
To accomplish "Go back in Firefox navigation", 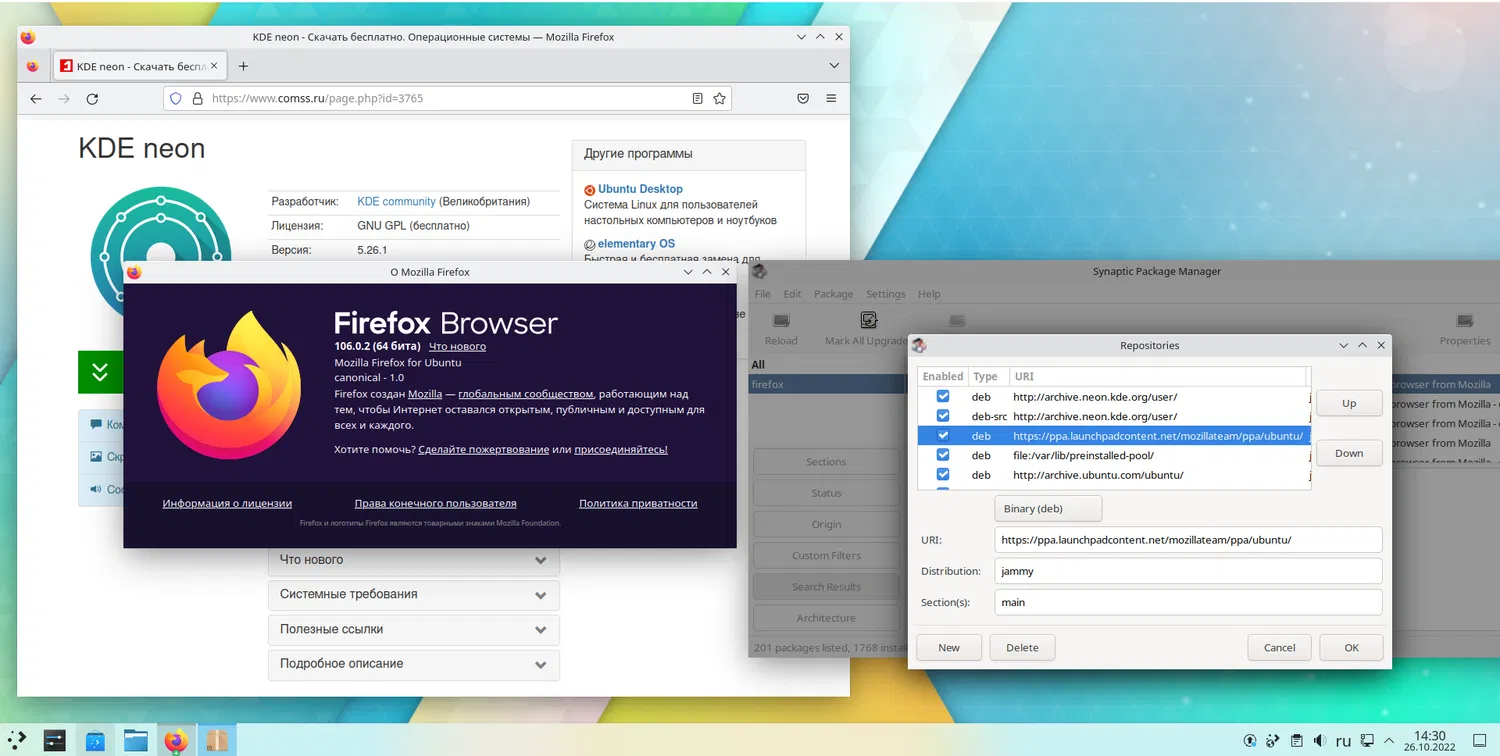I will [36, 99].
